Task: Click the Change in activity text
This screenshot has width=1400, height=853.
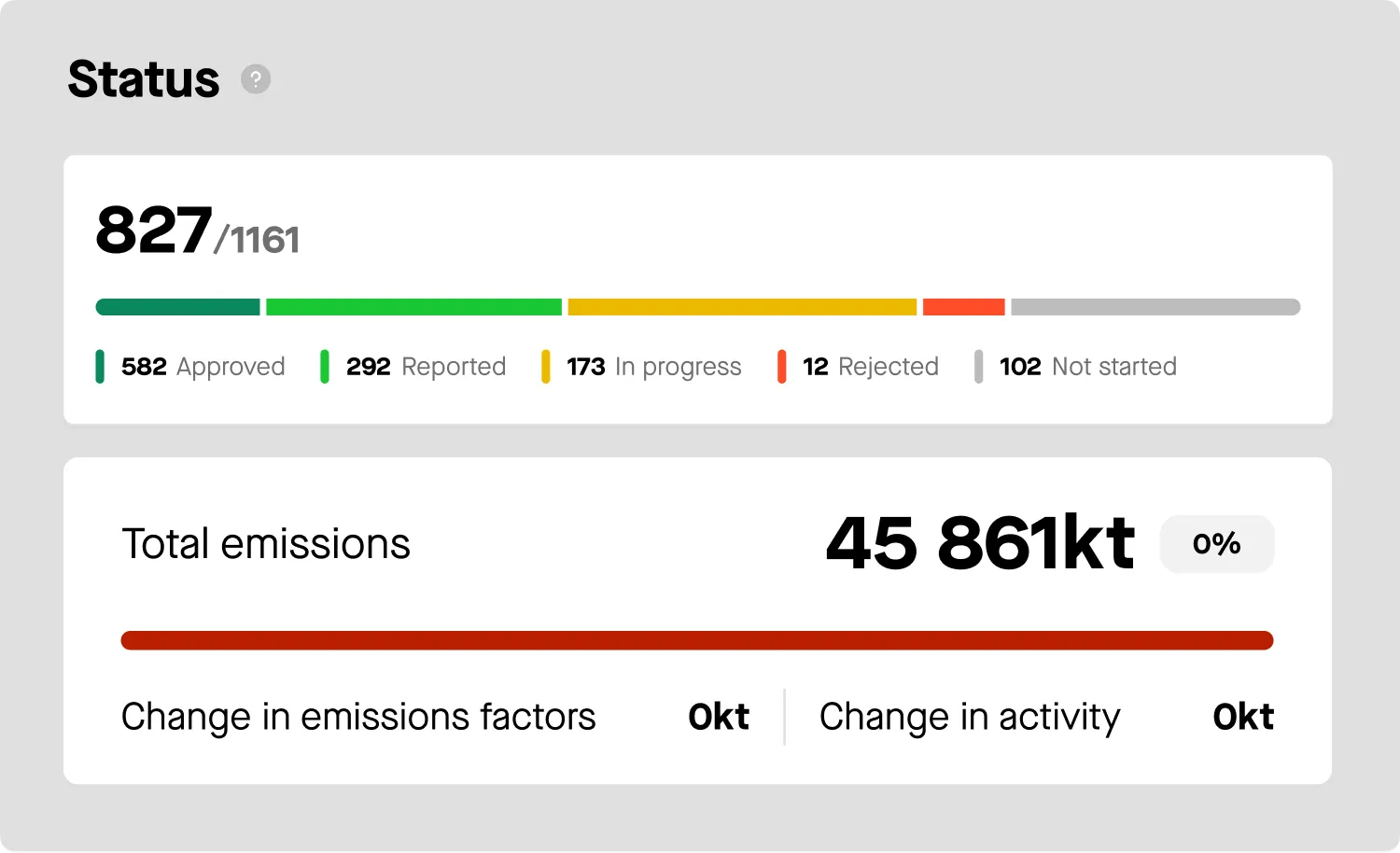Action: tap(970, 717)
